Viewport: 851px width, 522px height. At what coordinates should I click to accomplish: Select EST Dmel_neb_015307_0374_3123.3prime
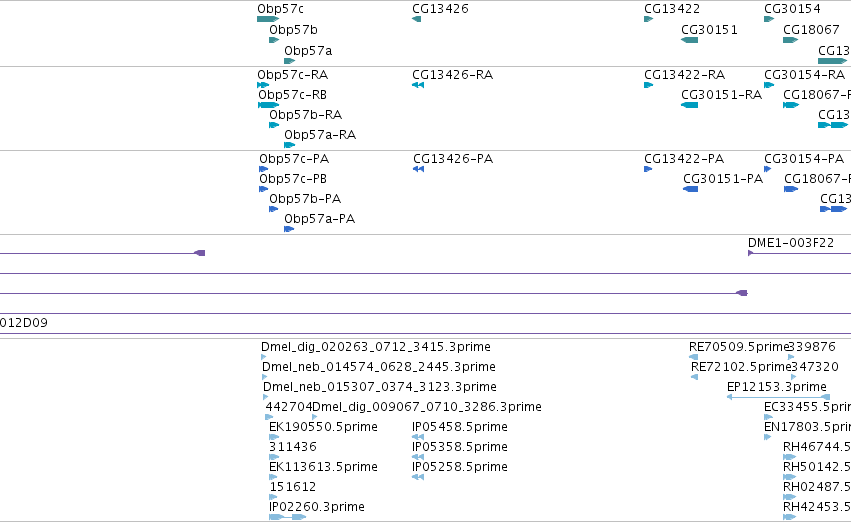pos(380,387)
